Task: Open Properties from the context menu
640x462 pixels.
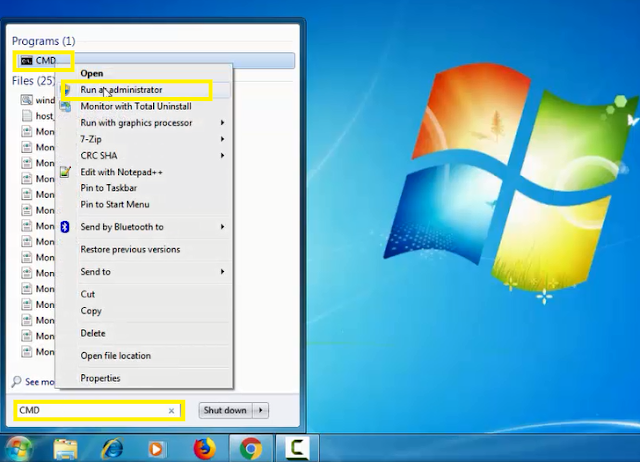Action: point(100,378)
